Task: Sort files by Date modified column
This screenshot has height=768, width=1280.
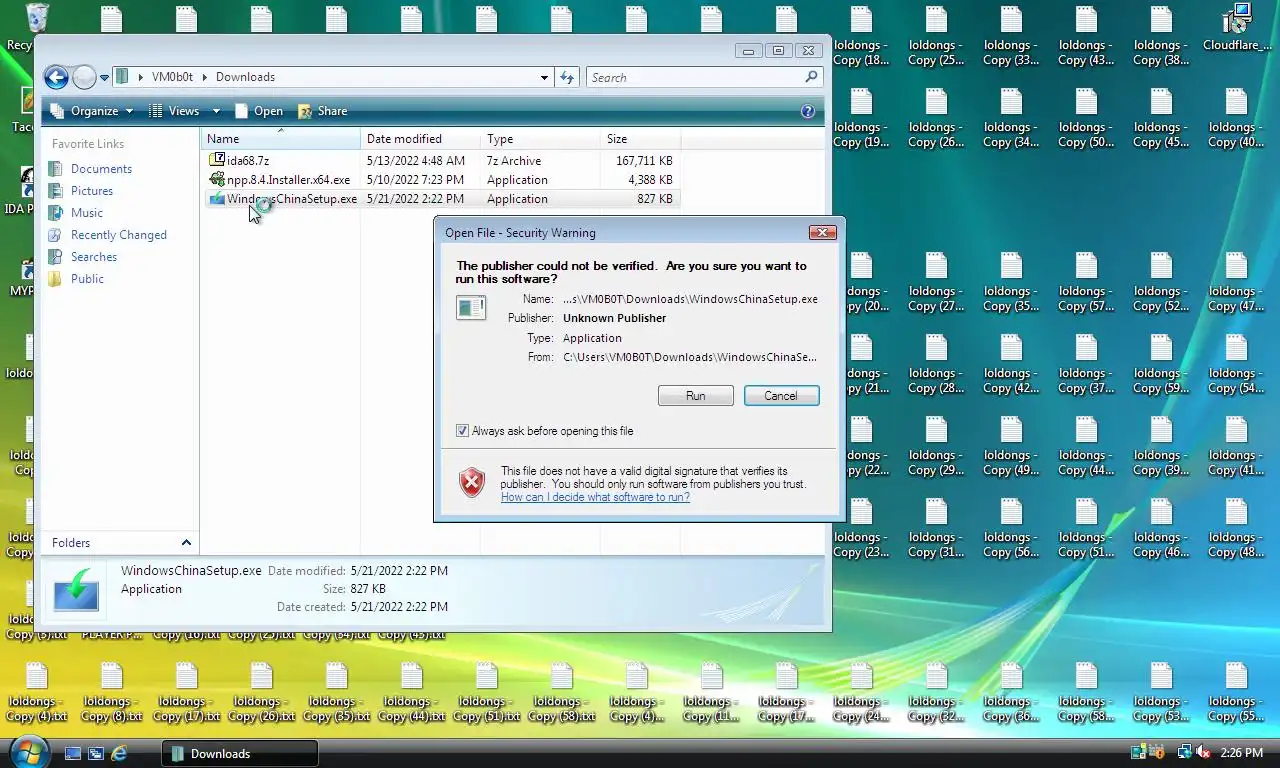Action: pos(420,139)
